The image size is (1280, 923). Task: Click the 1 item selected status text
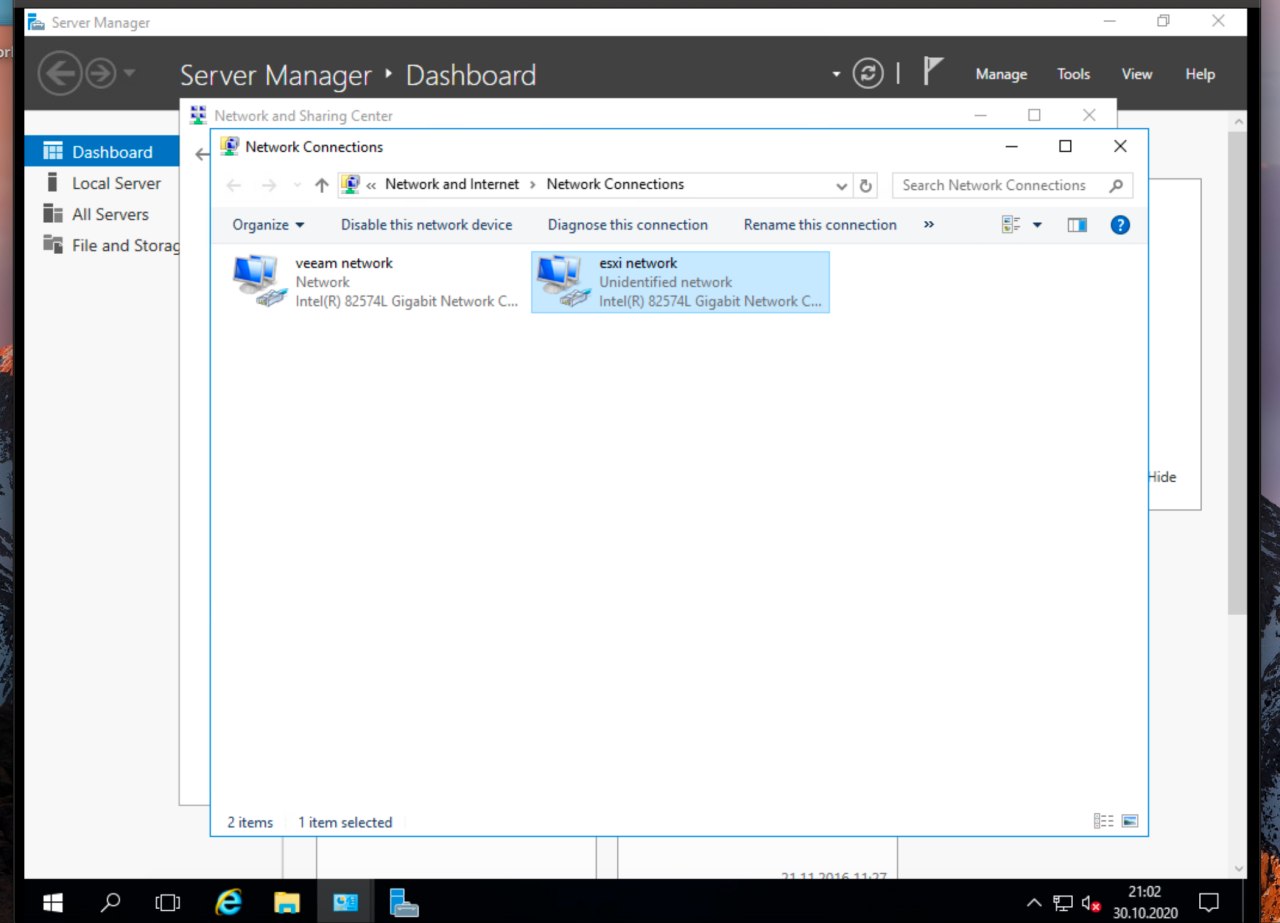tap(345, 822)
